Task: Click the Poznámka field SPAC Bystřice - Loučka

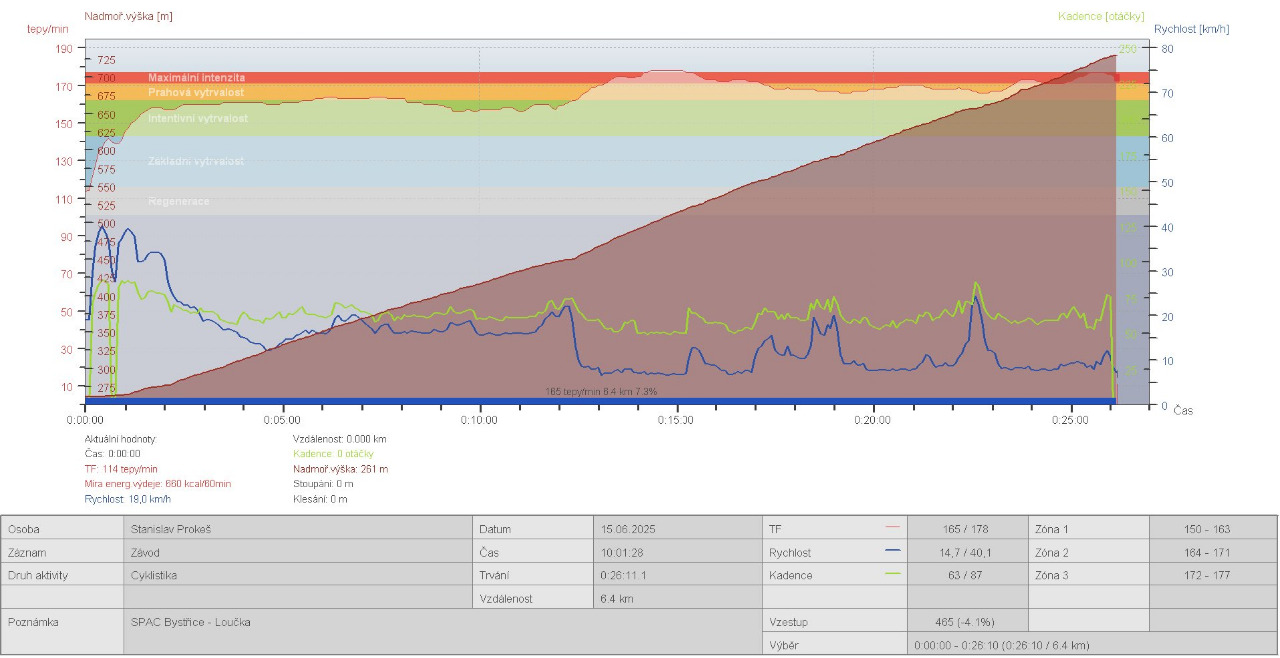Action: [190, 622]
